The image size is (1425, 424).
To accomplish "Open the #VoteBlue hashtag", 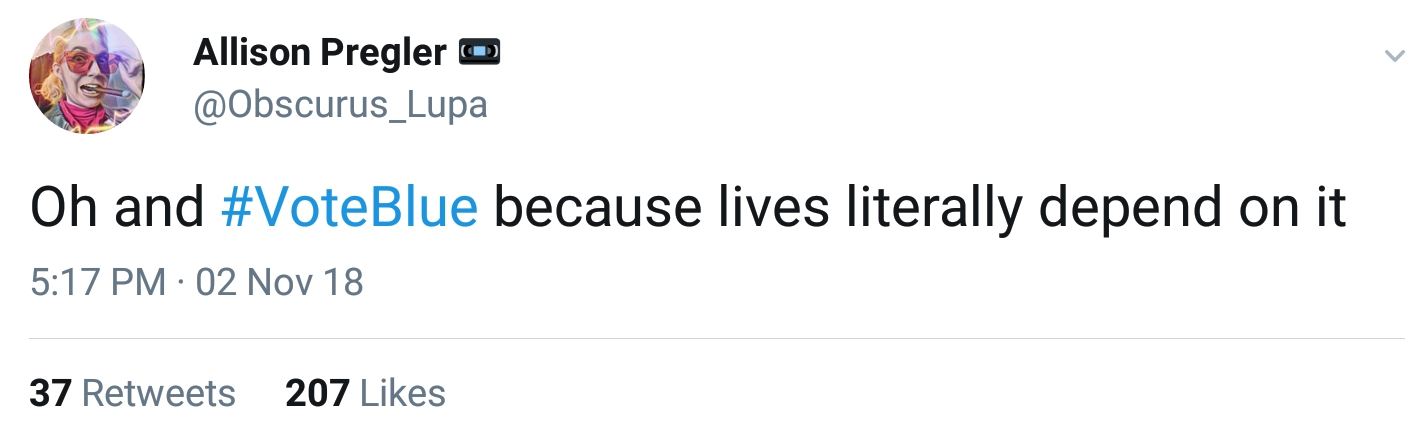I will pyautogui.click(x=348, y=208).
